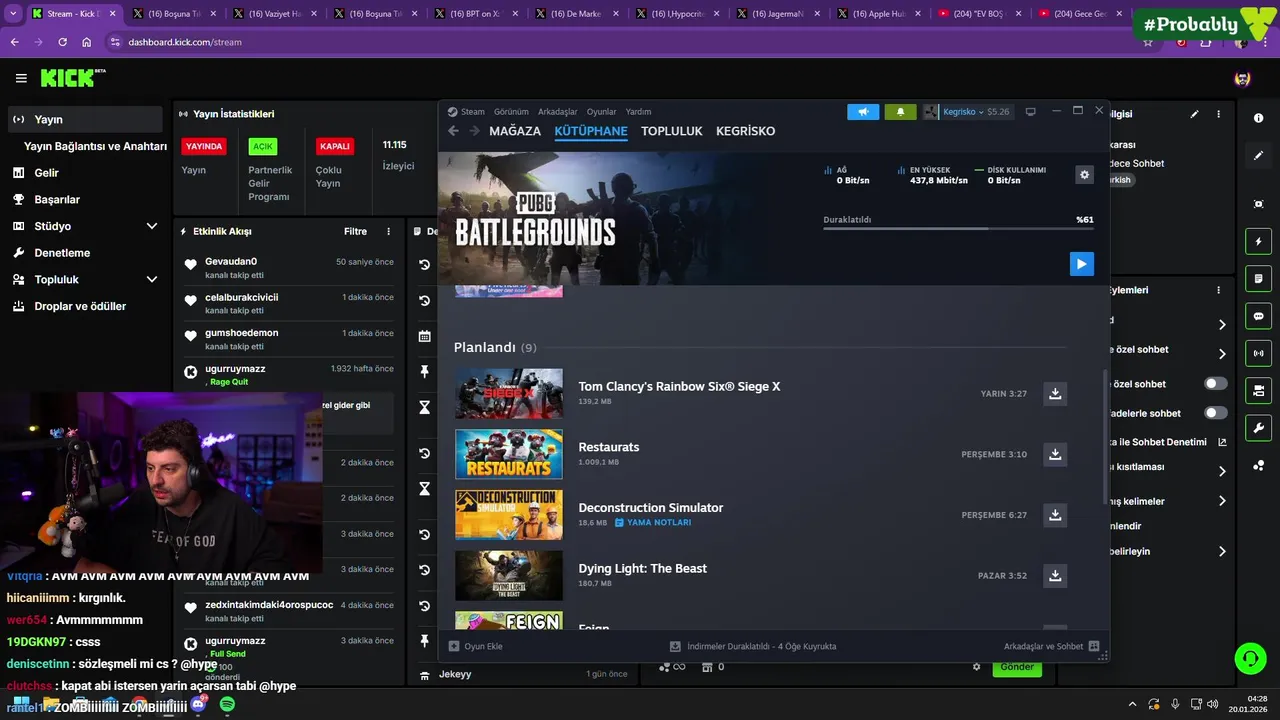Switch to MAĞAZA tab in Steam

(515, 131)
